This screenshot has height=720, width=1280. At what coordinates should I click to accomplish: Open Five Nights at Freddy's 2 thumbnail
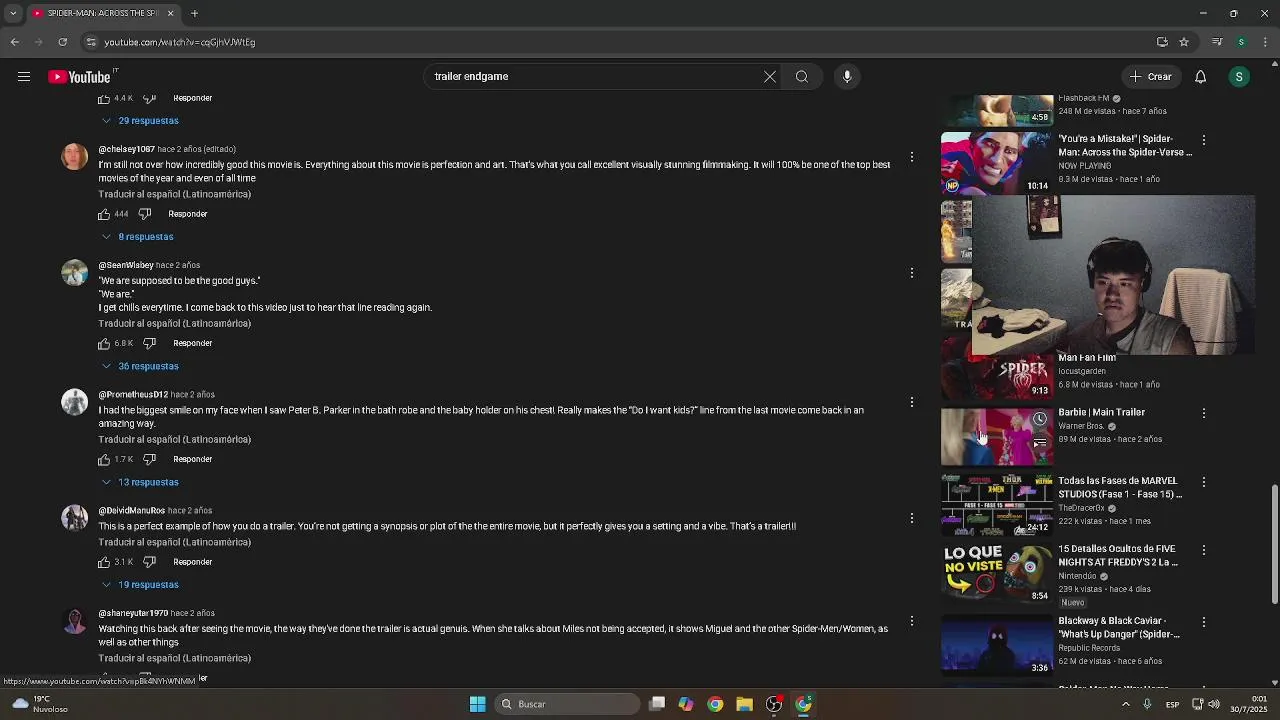coord(997,573)
